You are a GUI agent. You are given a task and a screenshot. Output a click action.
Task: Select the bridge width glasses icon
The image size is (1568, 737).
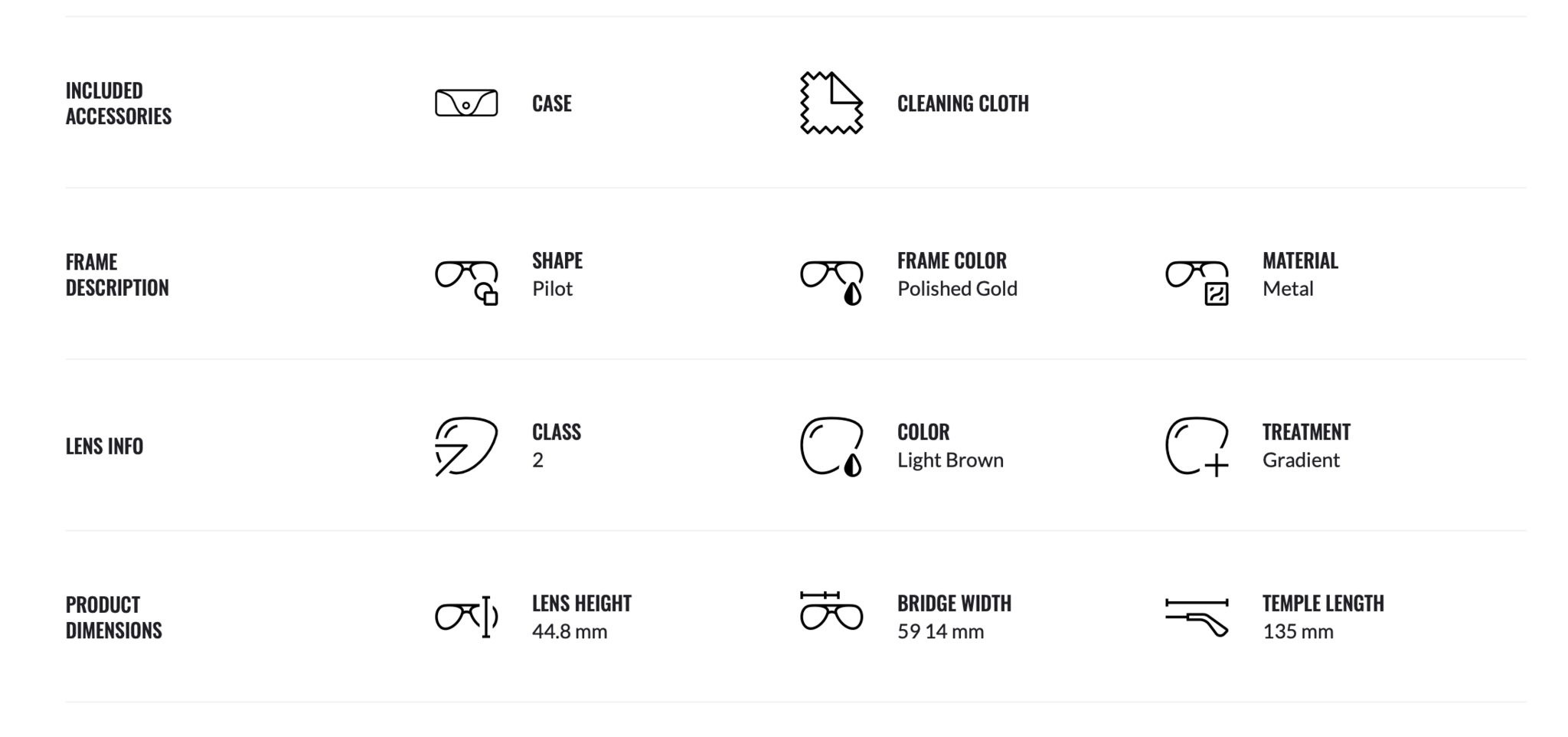831,611
